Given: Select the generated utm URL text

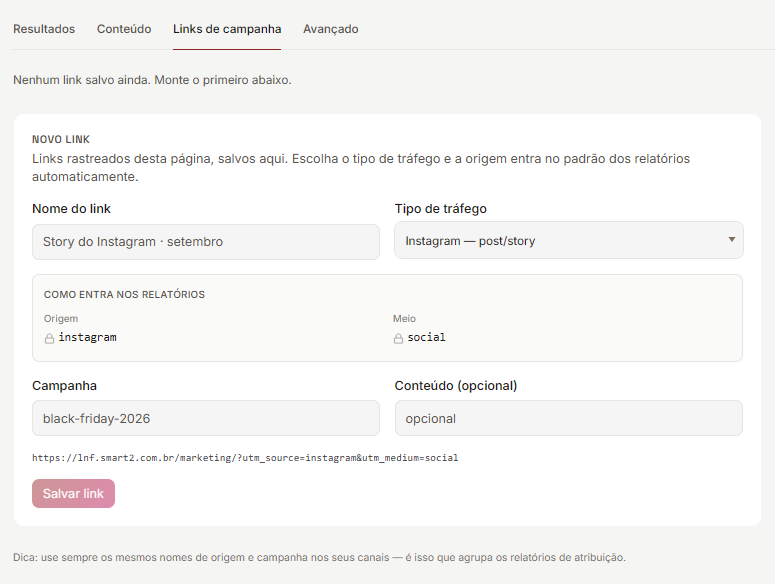Looking at the screenshot, I should pyautogui.click(x=245, y=458).
